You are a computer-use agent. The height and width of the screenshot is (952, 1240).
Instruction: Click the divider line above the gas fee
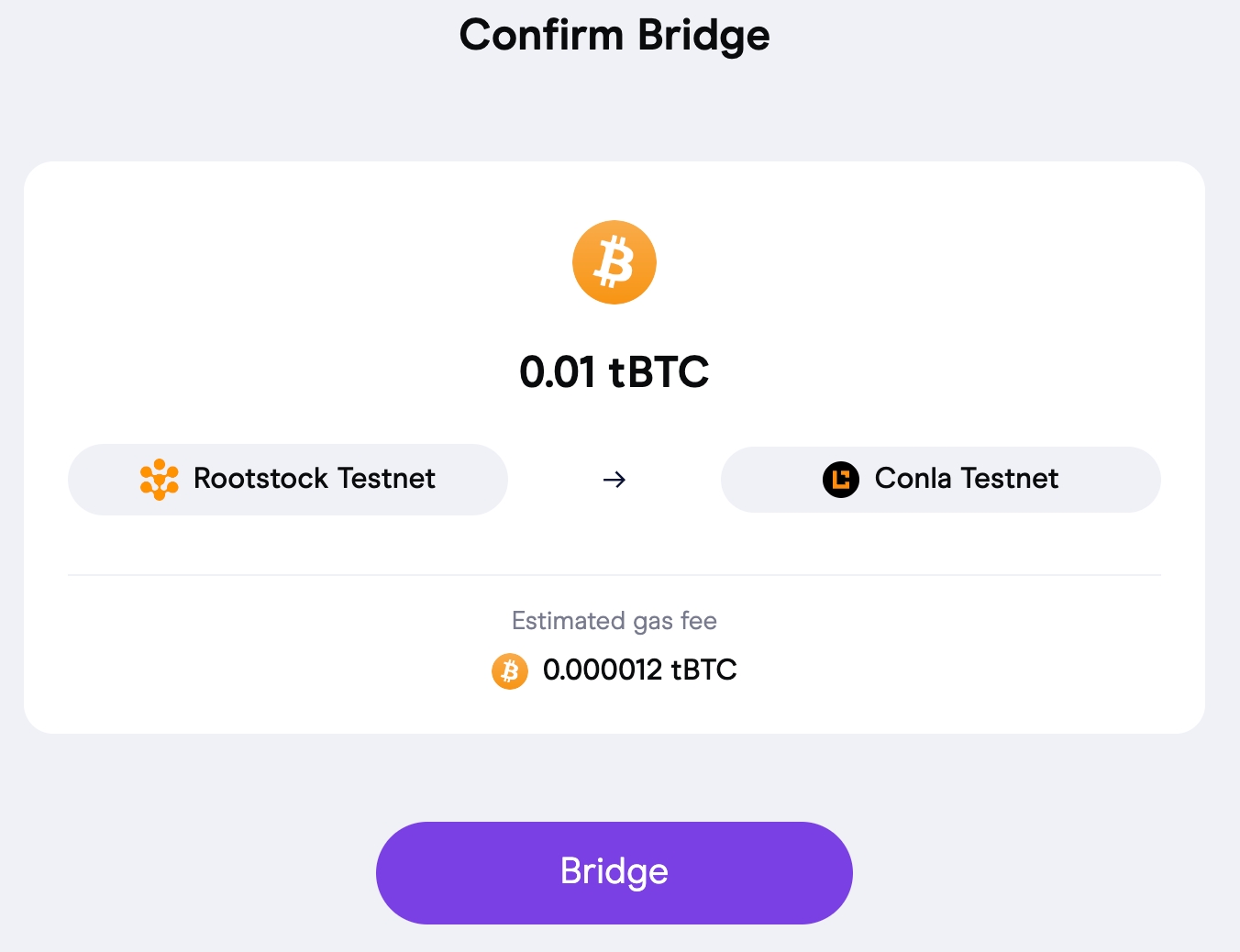pyautogui.click(x=614, y=575)
